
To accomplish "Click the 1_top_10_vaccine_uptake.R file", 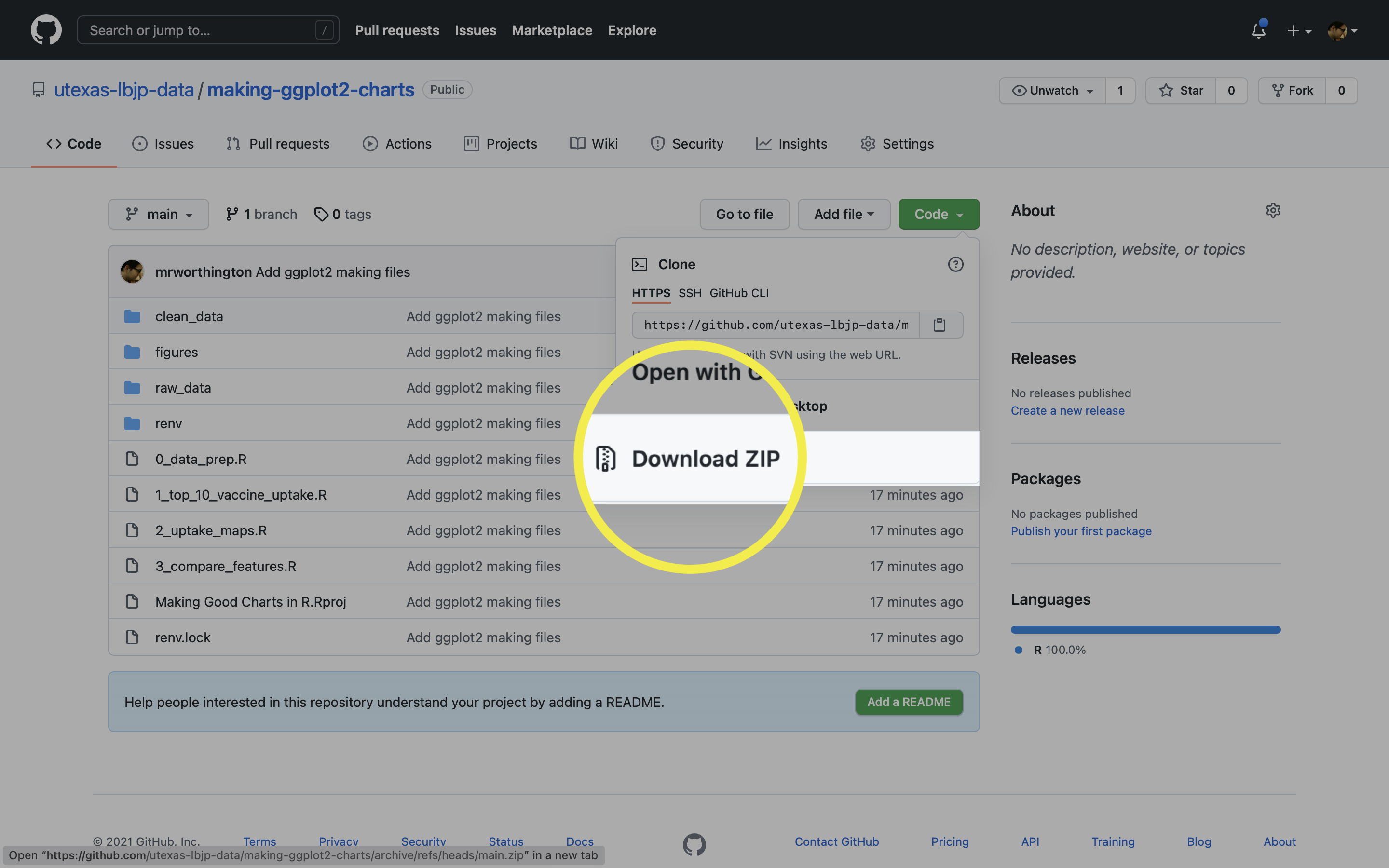I will pos(240,494).
